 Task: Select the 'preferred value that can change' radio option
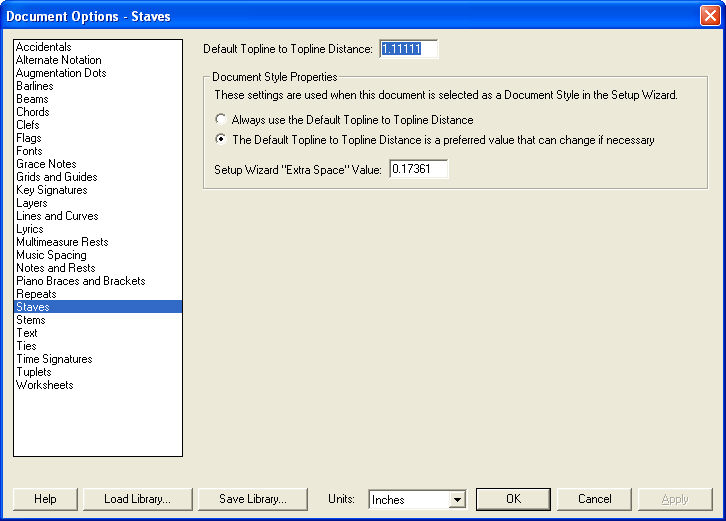tap(221, 140)
